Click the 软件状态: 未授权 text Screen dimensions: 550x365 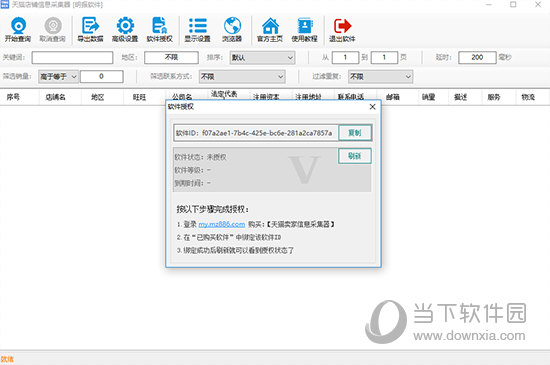[x=200, y=157]
